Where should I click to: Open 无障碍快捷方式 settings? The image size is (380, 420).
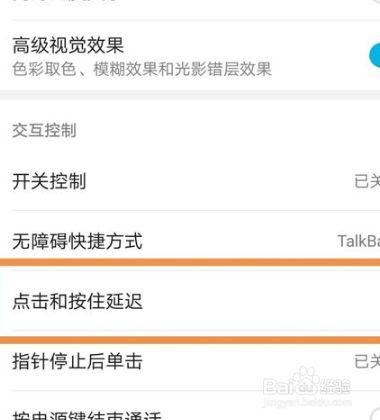pos(190,241)
